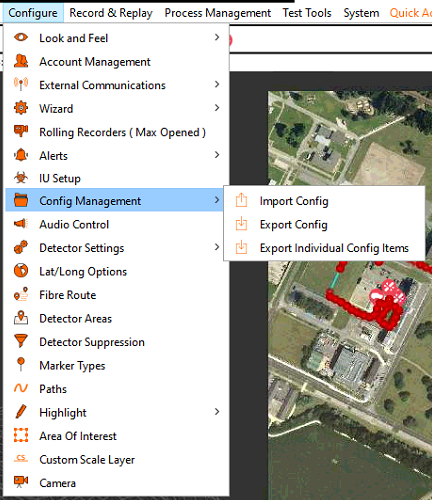Click the Fibre Route icon
The image size is (432, 500).
[x=21, y=294]
